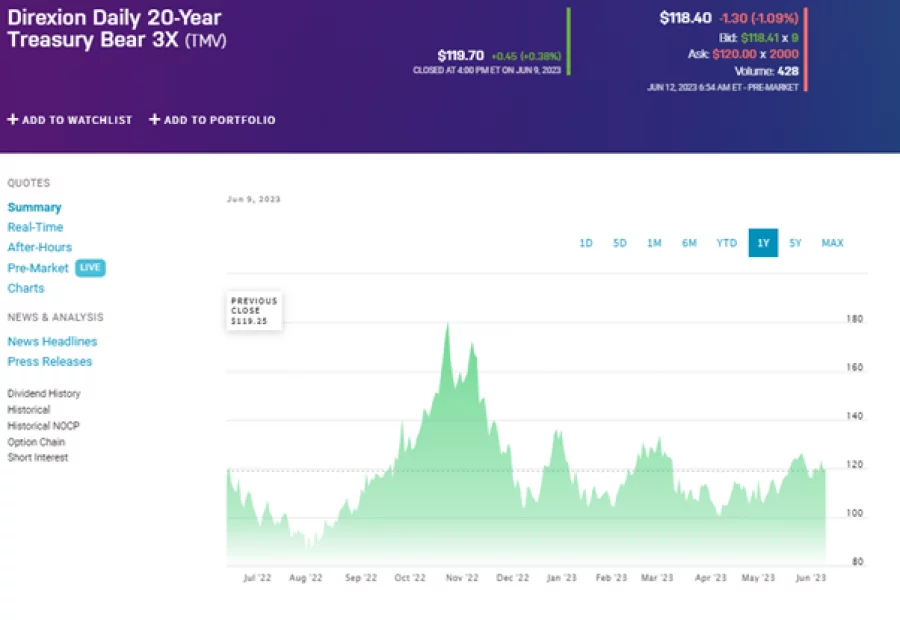Select the 1D chart range
900x620 pixels.
[586, 243]
